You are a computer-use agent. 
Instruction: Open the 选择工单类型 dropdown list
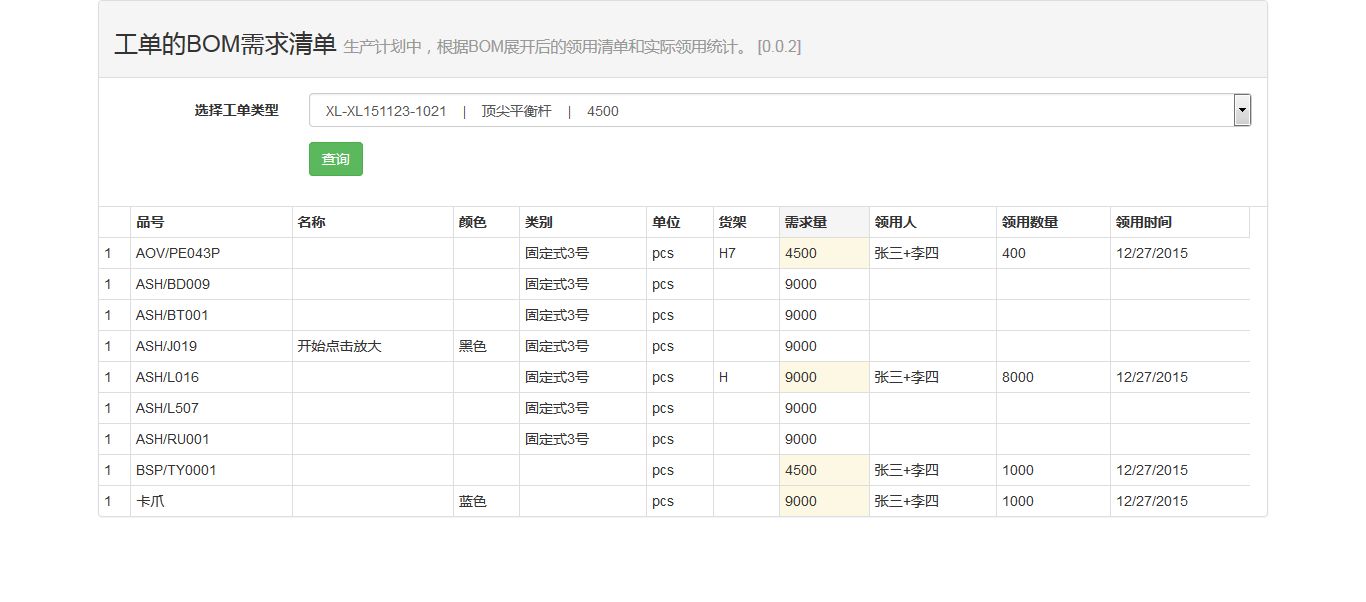click(770, 111)
